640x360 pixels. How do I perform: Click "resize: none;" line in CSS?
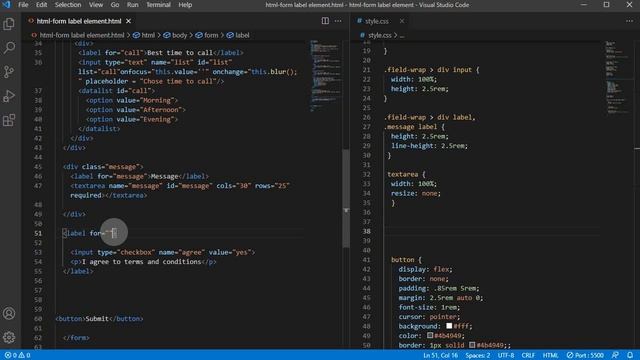coord(416,193)
